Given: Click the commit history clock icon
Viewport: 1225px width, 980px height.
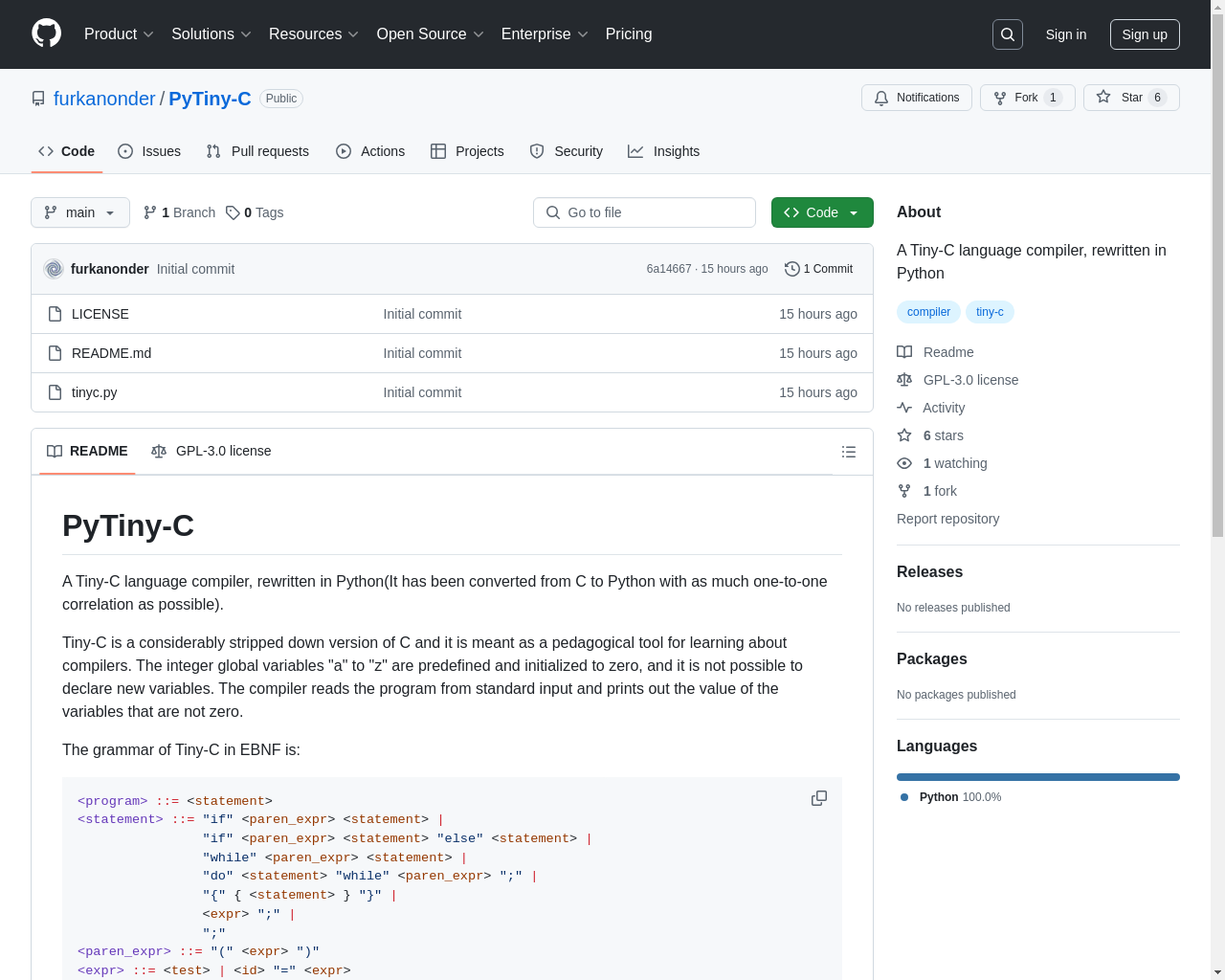Looking at the screenshot, I should pyautogui.click(x=791, y=269).
